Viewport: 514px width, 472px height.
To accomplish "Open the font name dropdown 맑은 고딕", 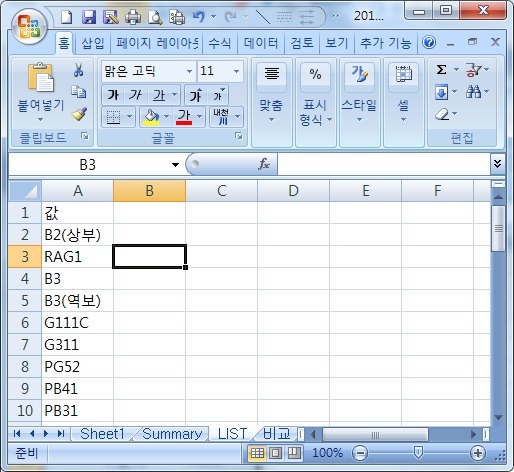I will coord(189,71).
